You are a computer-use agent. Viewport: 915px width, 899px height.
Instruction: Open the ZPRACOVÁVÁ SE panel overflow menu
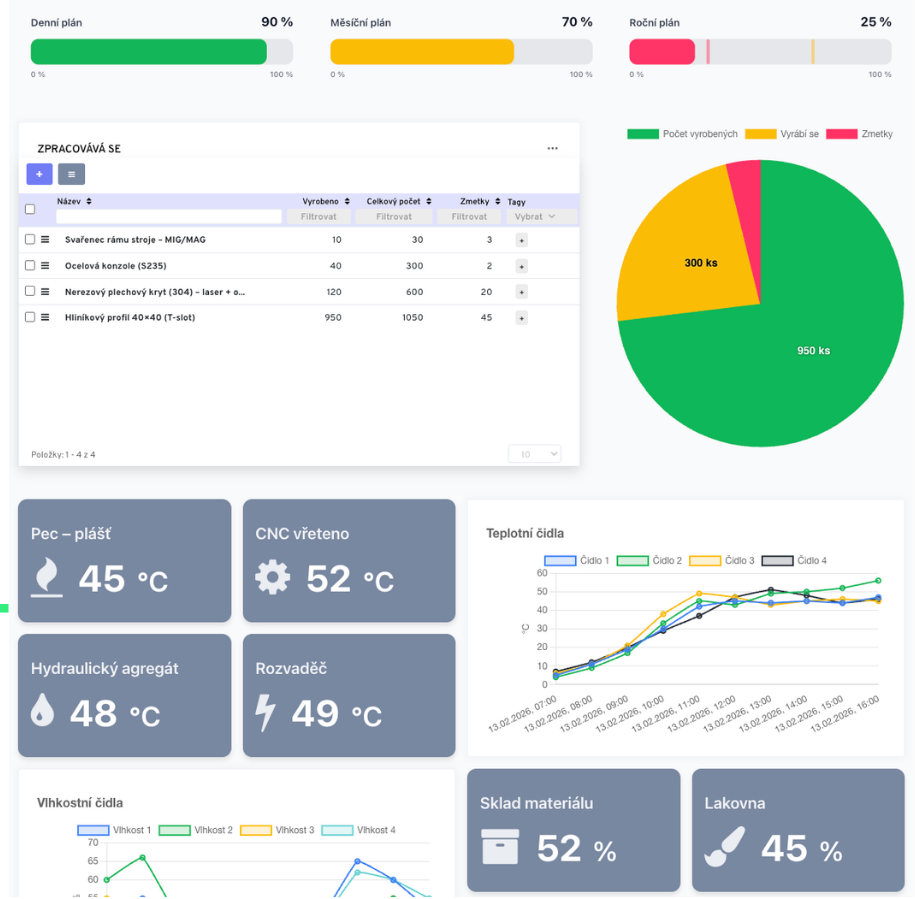(x=553, y=147)
